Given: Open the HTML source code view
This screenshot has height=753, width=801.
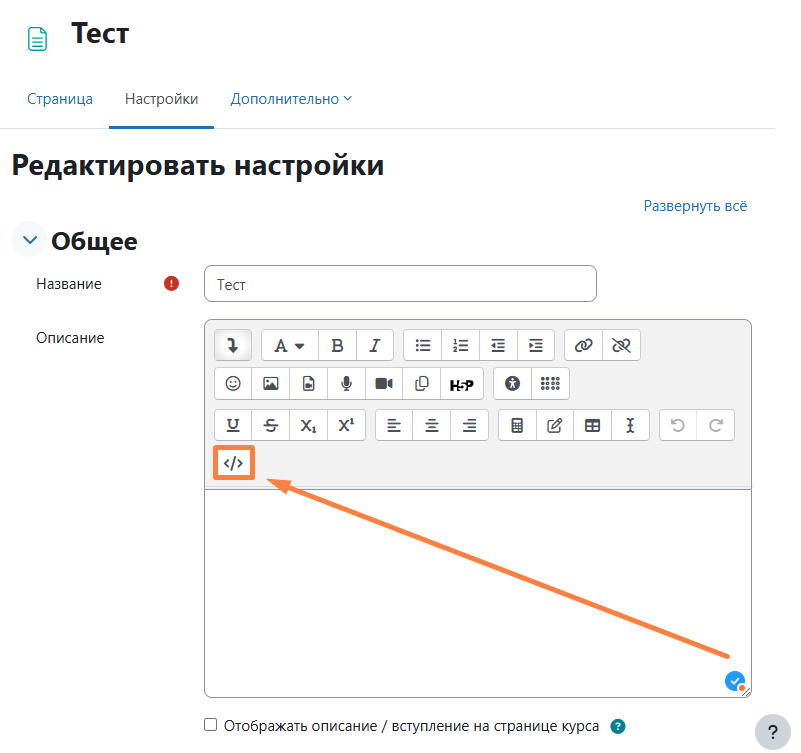Looking at the screenshot, I should (x=233, y=463).
